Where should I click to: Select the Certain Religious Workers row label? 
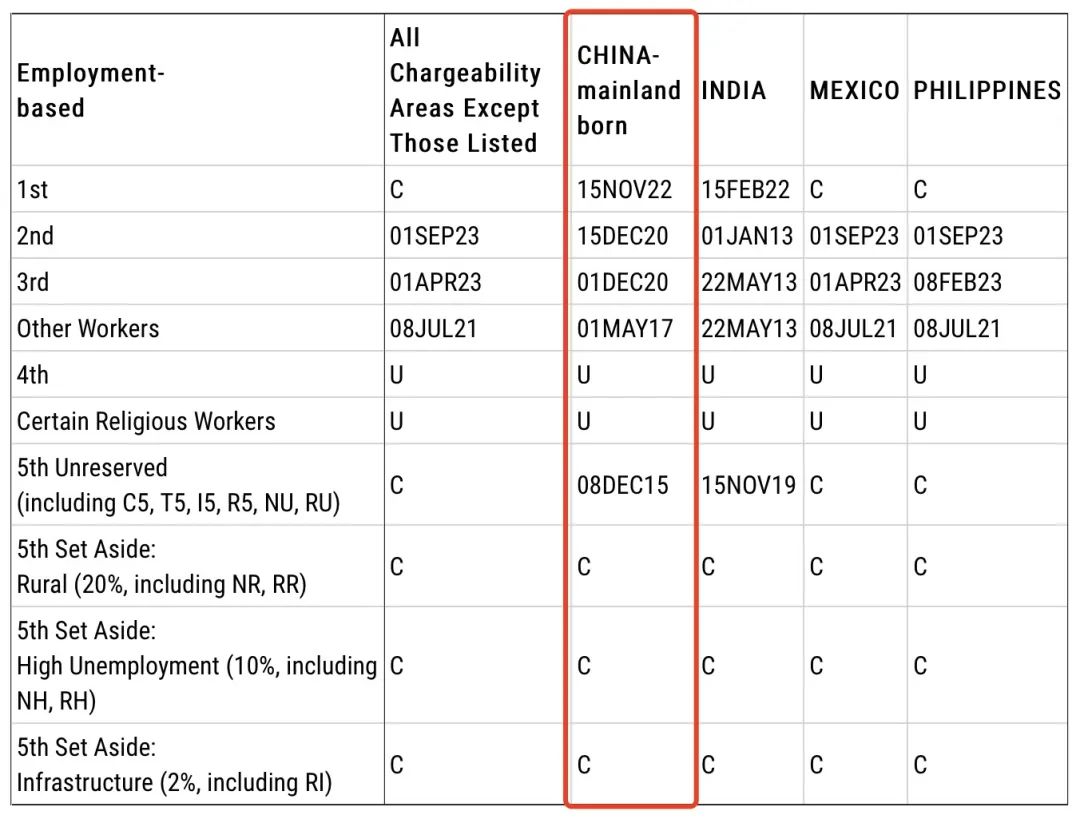[146, 421]
